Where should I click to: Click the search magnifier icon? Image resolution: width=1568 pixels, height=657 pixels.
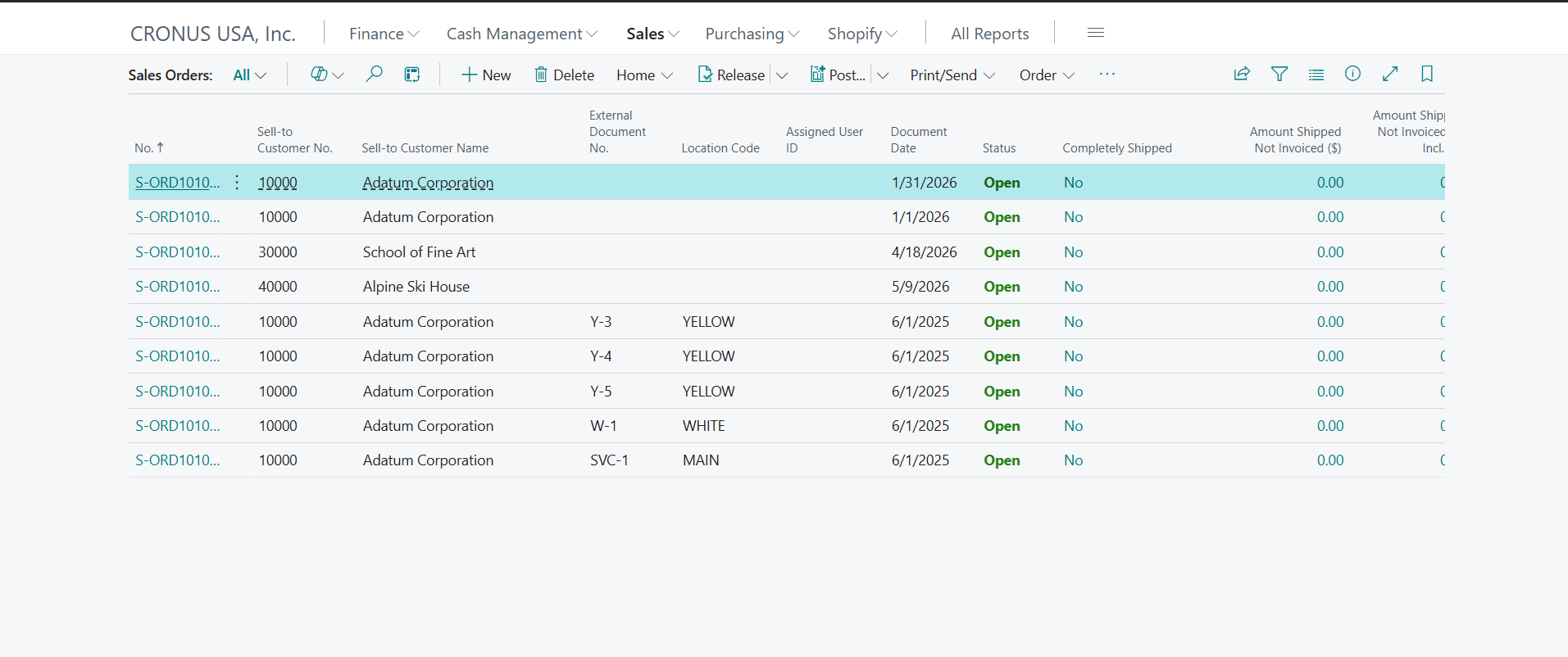(374, 75)
